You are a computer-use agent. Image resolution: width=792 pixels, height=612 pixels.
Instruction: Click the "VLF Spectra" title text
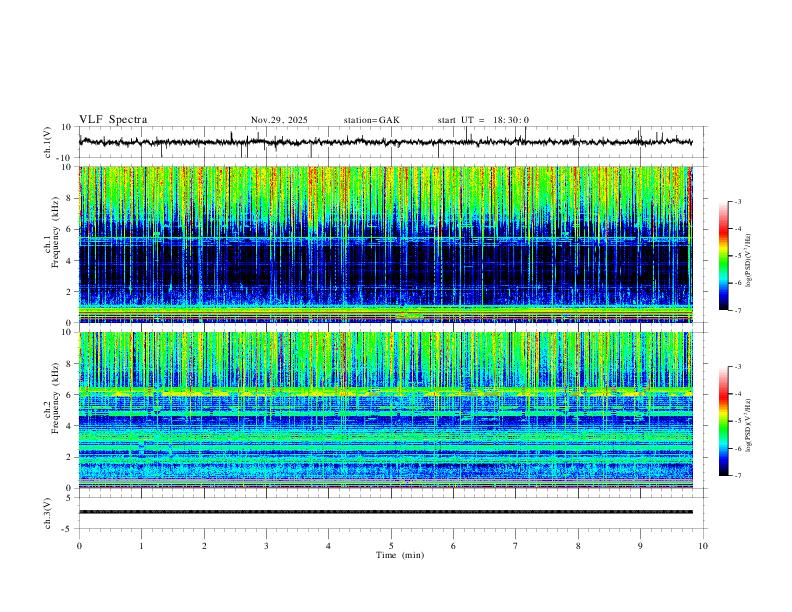[113, 120]
